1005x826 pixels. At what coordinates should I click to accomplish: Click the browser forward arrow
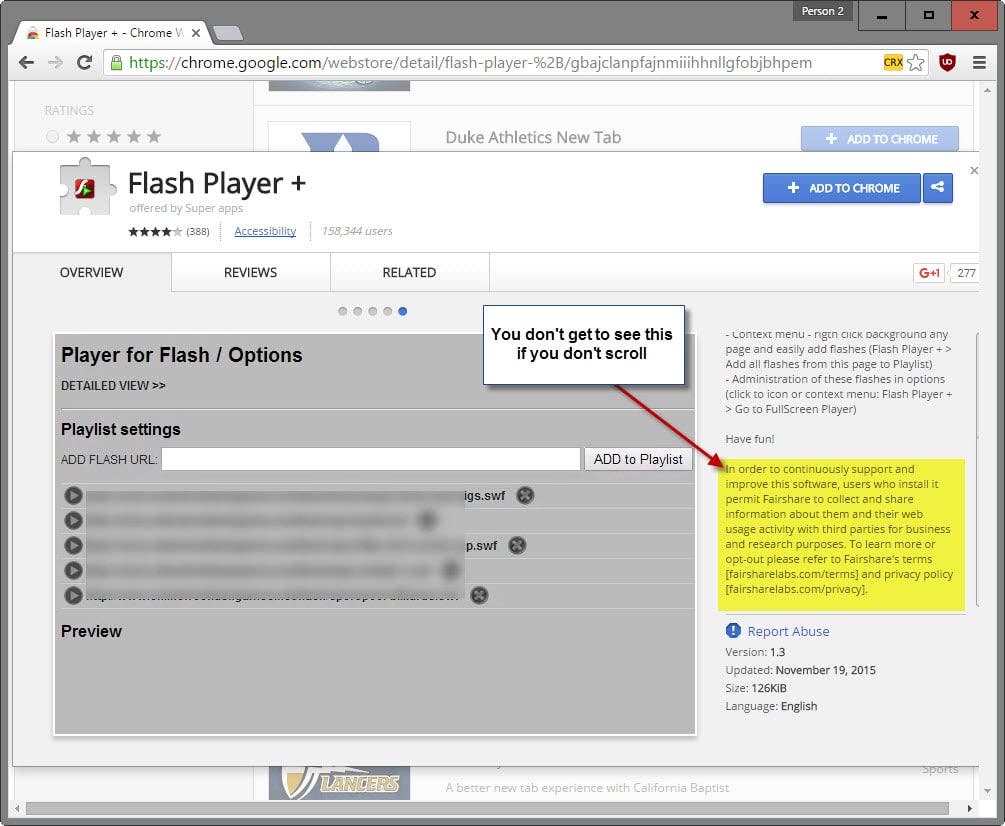55,62
